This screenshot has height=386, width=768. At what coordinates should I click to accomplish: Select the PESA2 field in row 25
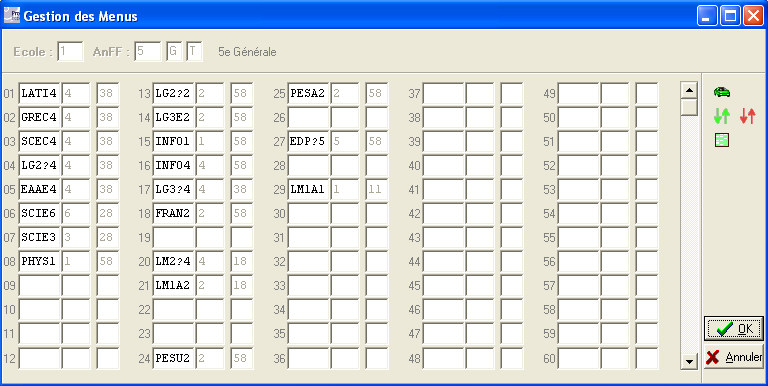coord(309,93)
